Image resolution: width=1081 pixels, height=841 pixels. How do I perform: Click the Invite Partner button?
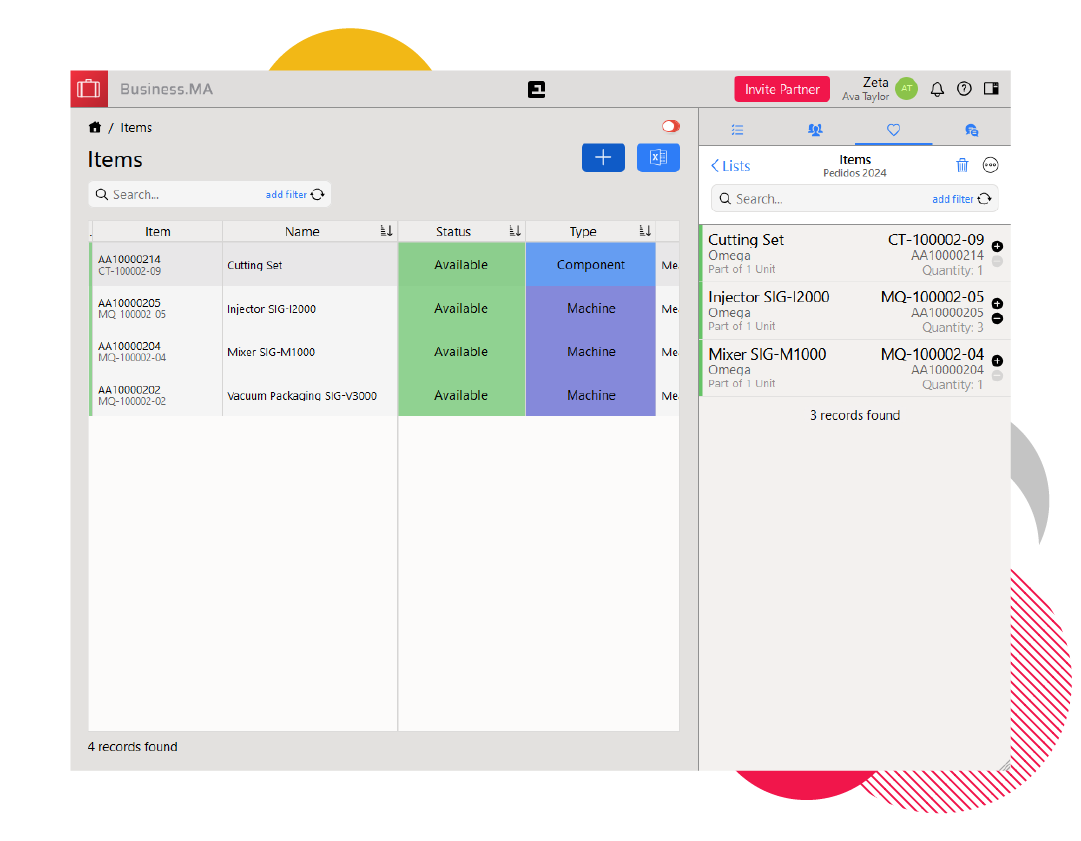[781, 89]
